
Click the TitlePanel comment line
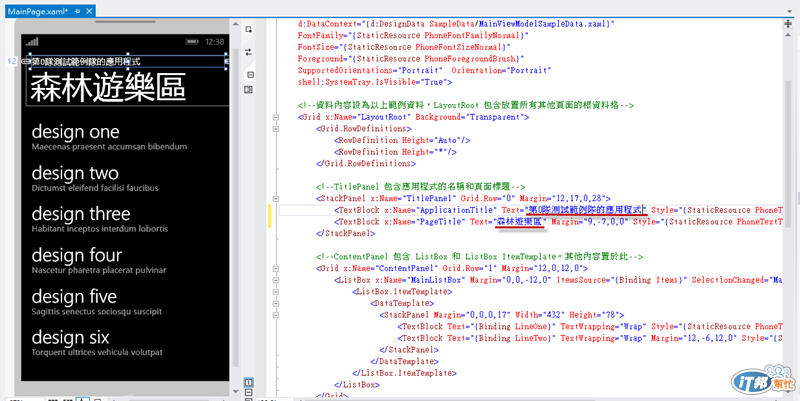(x=420, y=187)
